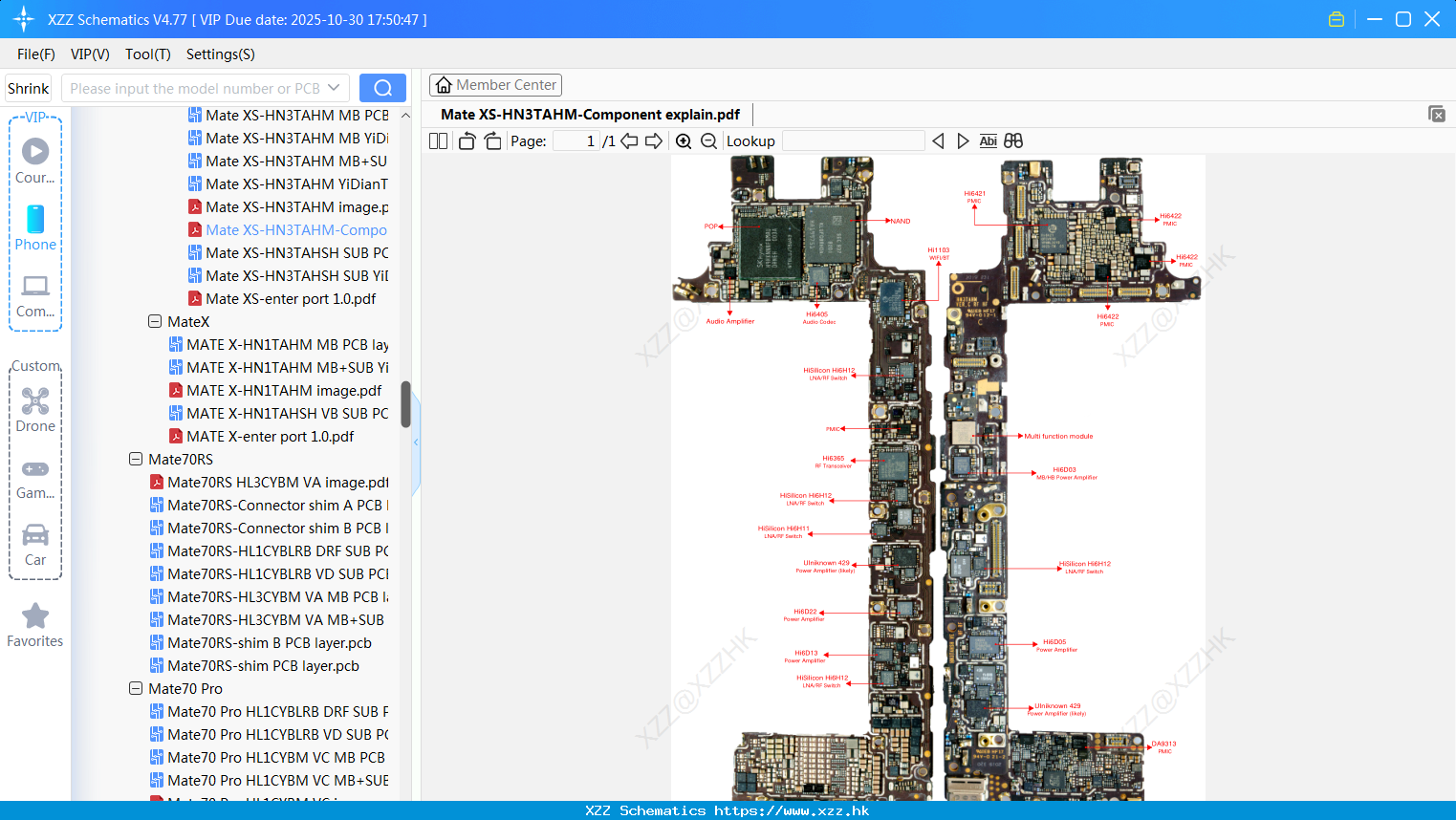The width and height of the screenshot is (1456, 820).
Task: Rotate the page counterclockwise
Action: click(x=467, y=141)
